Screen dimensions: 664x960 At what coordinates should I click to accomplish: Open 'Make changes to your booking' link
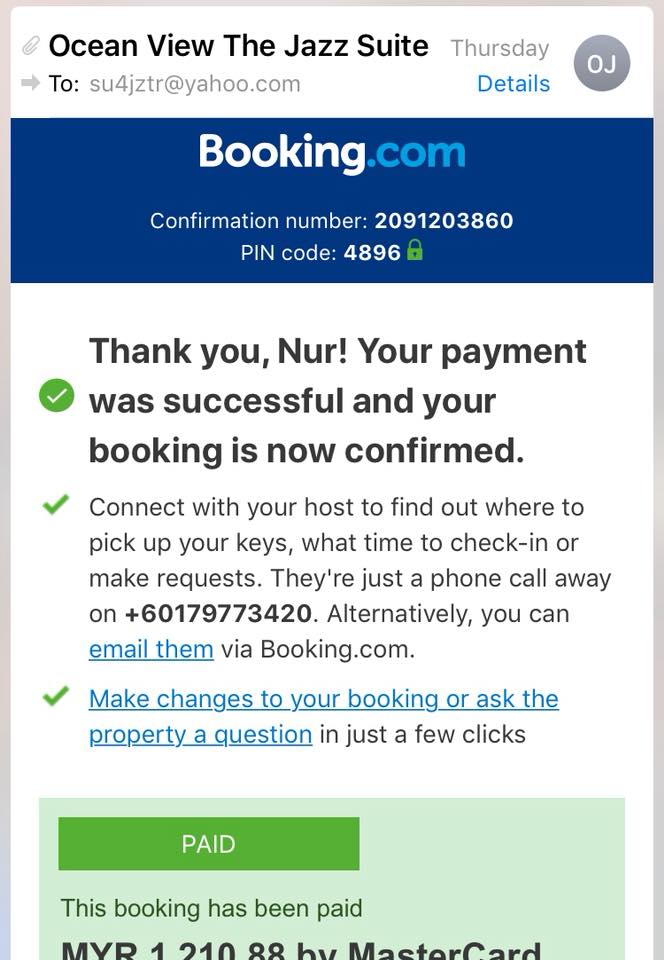323,699
